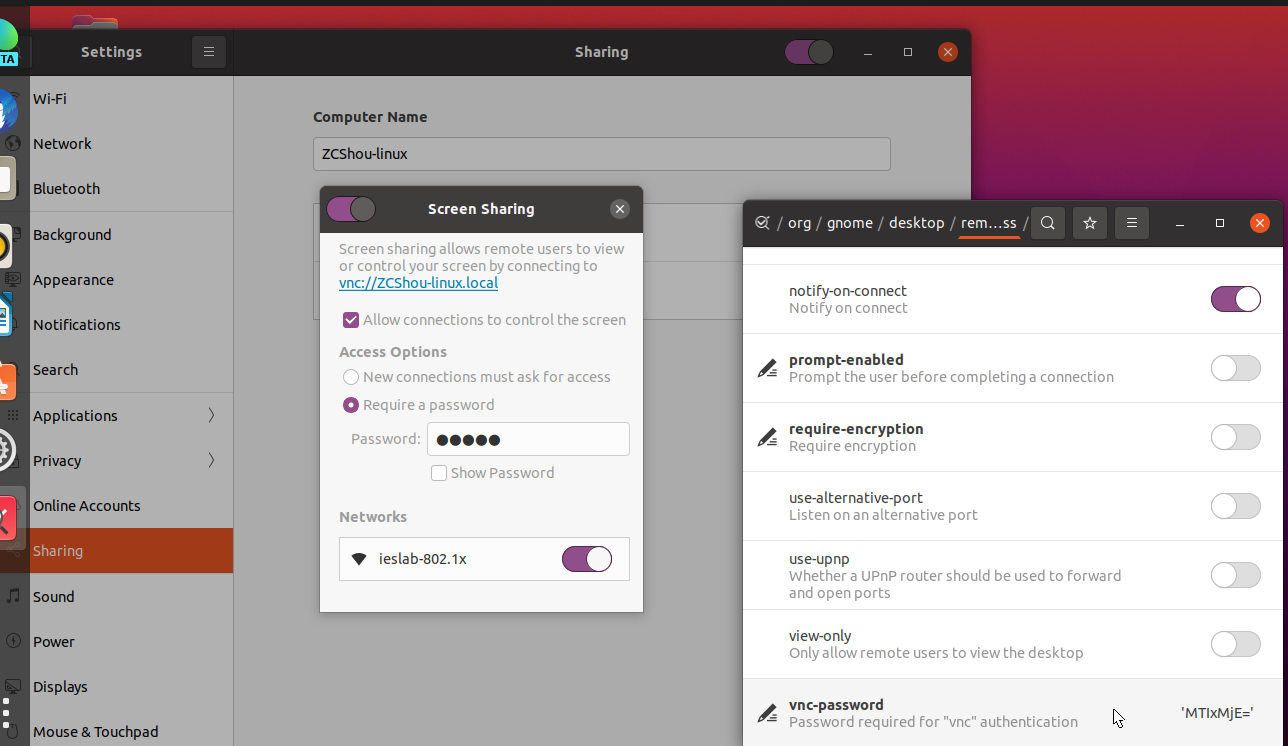
Task: Open Online Accounts panel
Action: [x=117, y=506]
